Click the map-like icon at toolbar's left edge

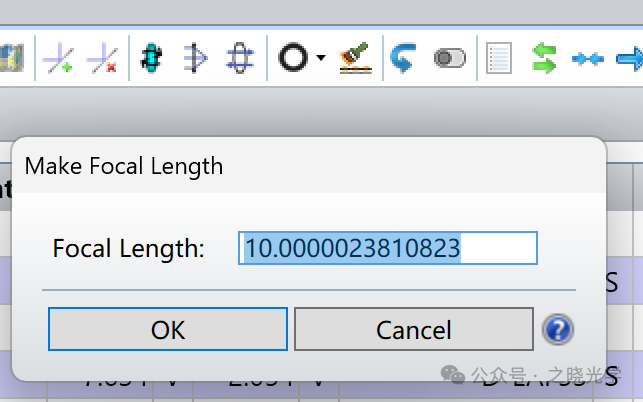coord(12,58)
